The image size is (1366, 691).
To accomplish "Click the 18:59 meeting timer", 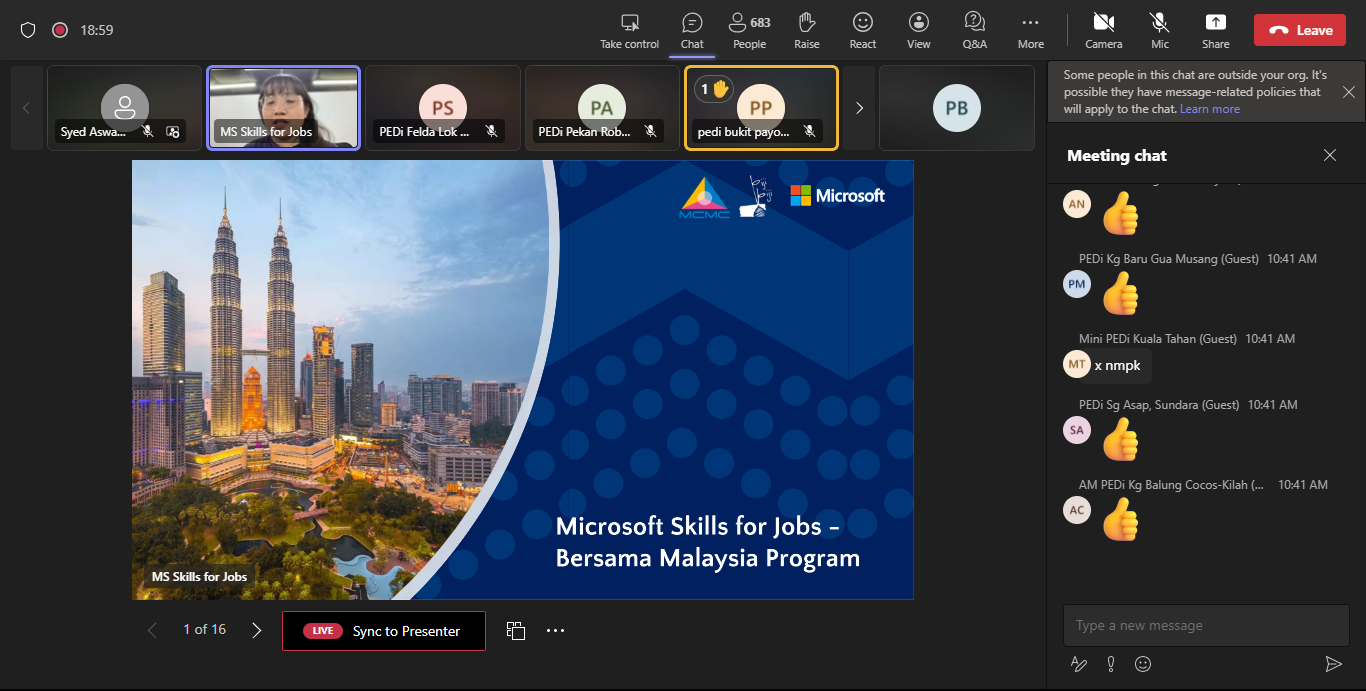I will coord(97,30).
